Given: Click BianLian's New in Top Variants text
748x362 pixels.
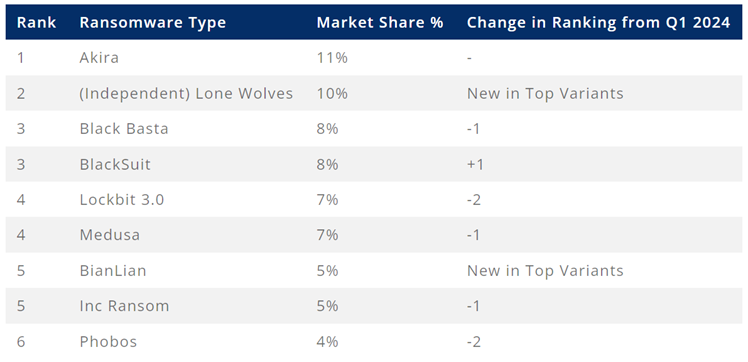Looking at the screenshot, I should pos(545,271).
